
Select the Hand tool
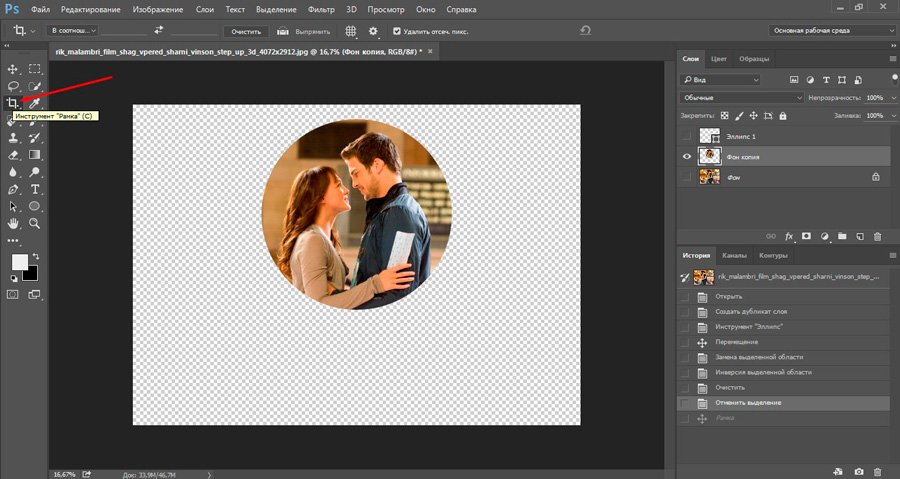click(x=13, y=223)
